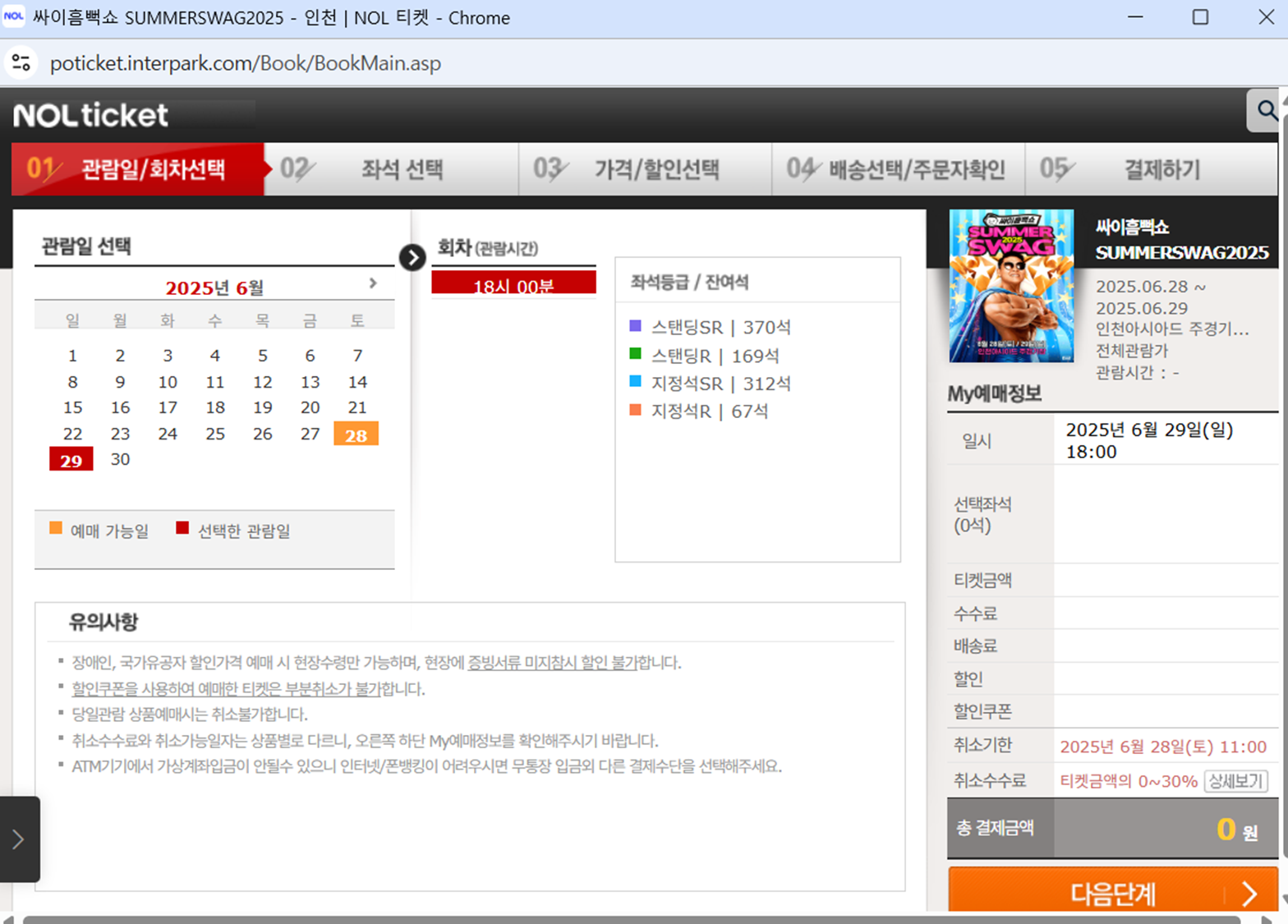Click the NOL ticket logo

(x=90, y=116)
